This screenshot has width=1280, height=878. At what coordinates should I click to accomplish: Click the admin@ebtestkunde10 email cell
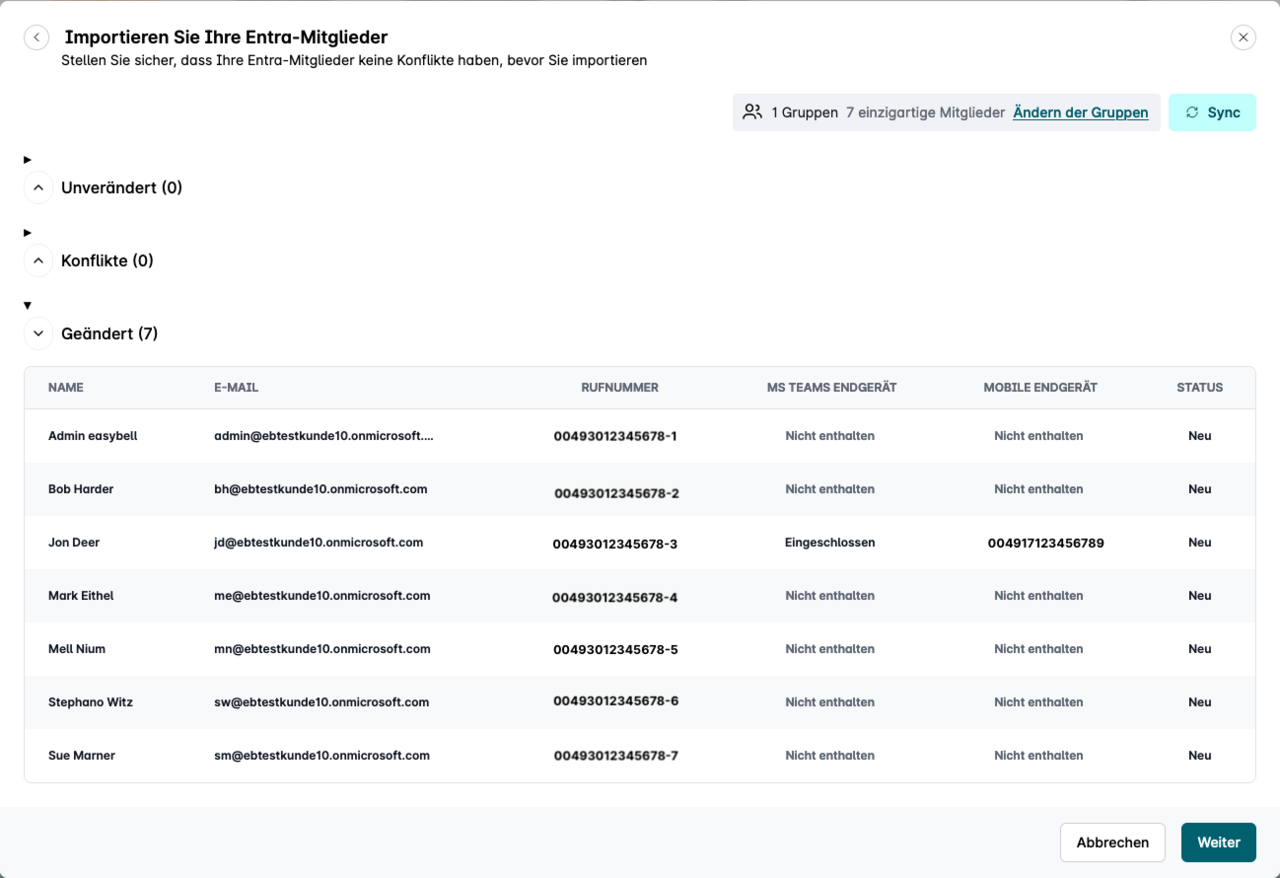[323, 436]
